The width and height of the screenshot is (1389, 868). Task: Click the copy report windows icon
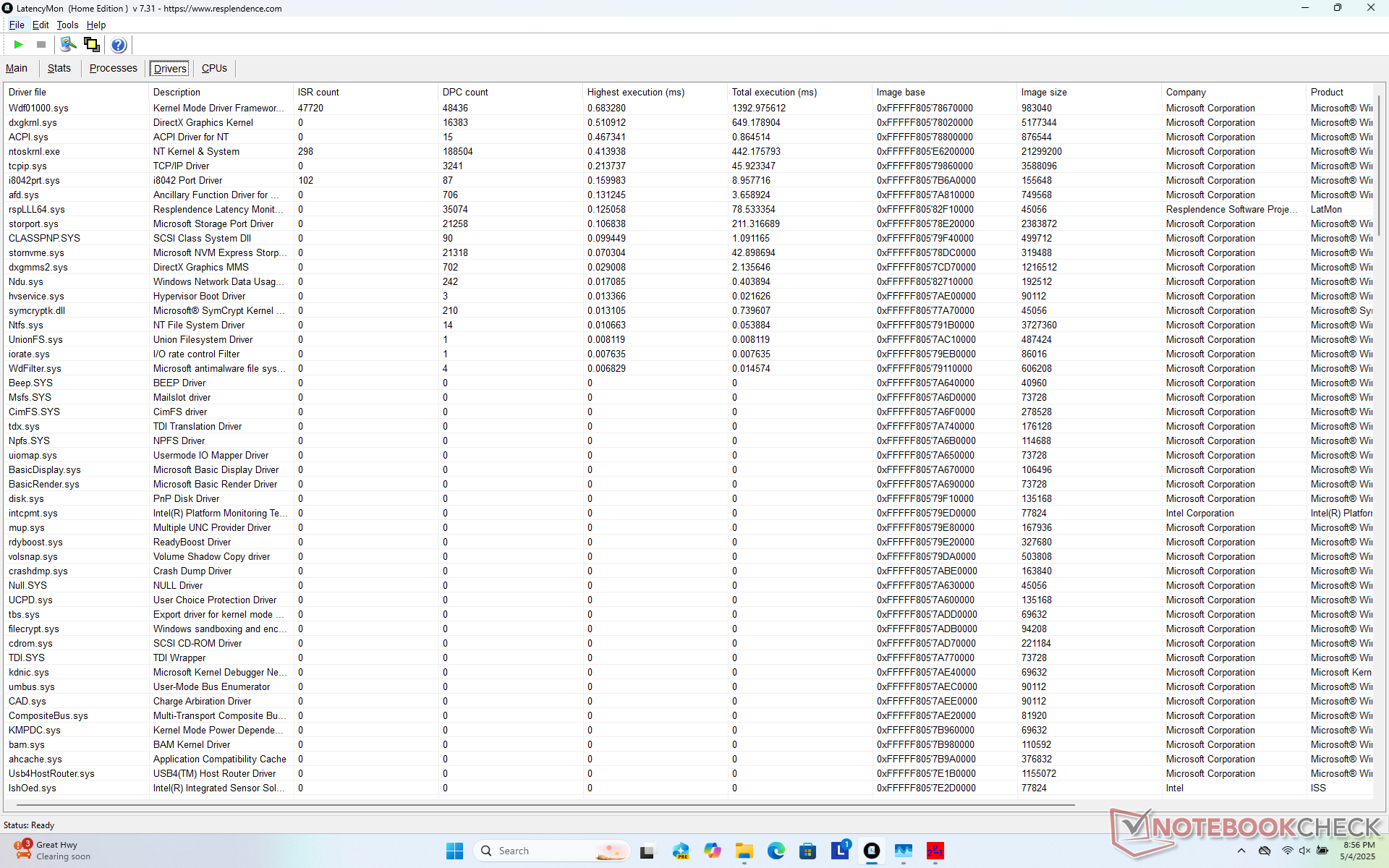[92, 45]
